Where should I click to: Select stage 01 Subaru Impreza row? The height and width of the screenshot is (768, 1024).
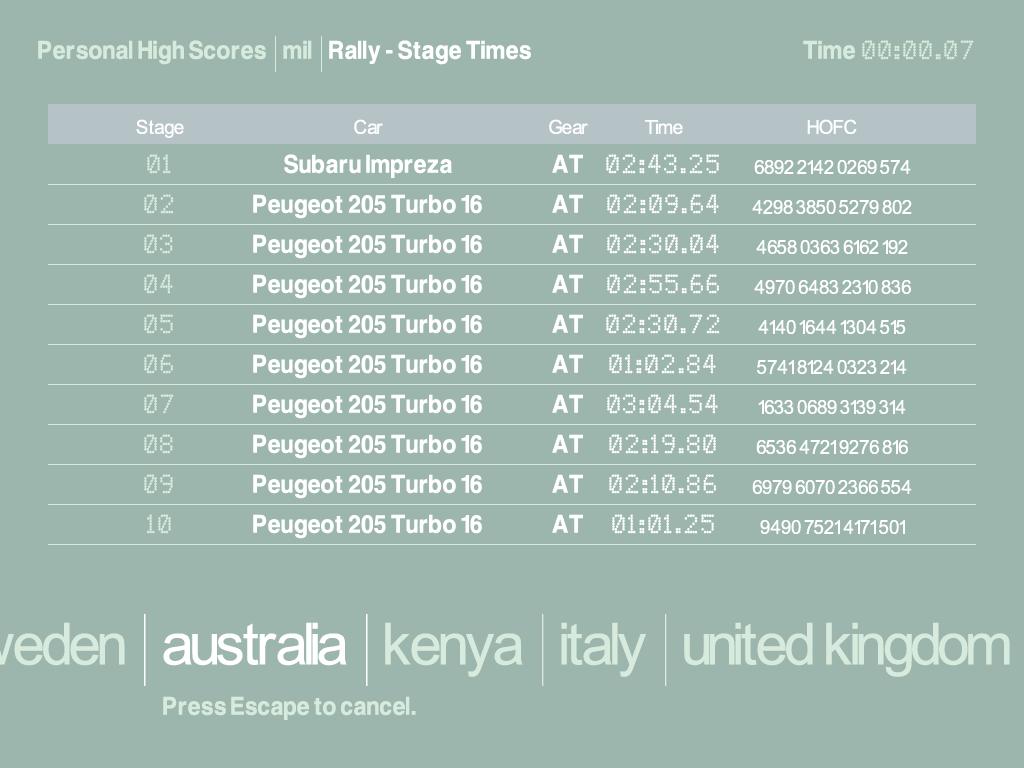[x=367, y=165]
